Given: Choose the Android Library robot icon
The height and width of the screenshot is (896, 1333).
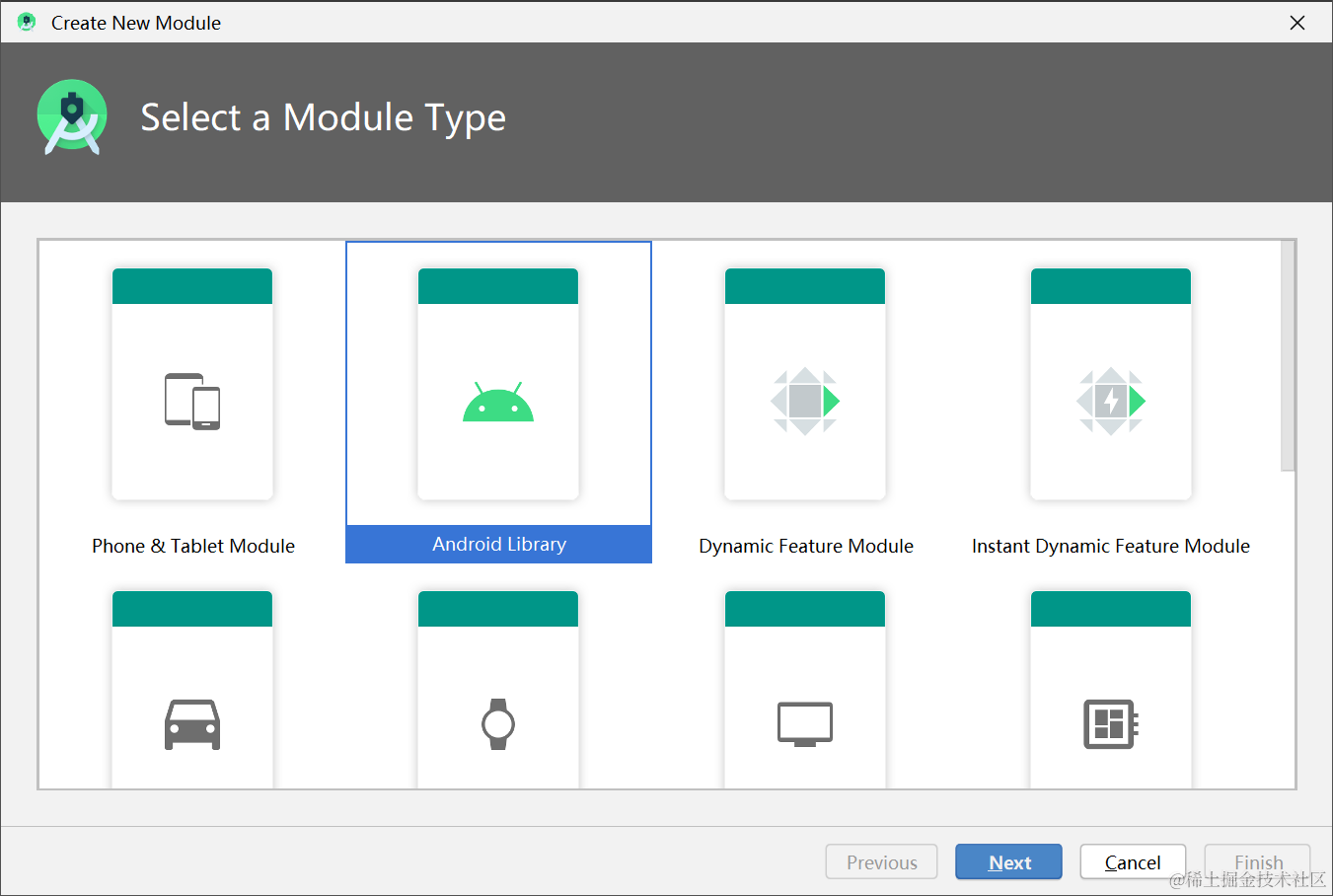Looking at the screenshot, I should point(498,402).
